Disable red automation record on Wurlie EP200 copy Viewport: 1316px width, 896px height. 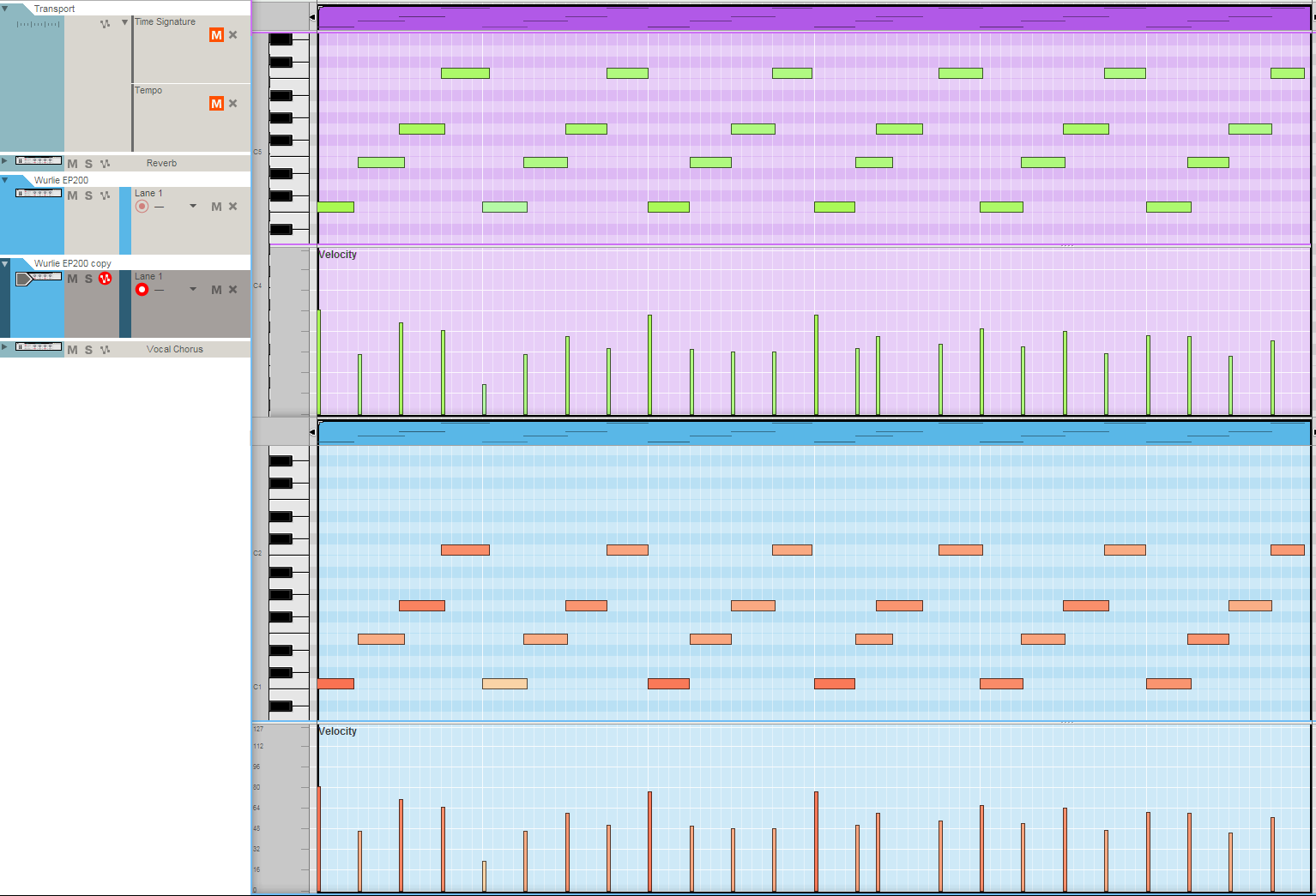click(x=105, y=279)
